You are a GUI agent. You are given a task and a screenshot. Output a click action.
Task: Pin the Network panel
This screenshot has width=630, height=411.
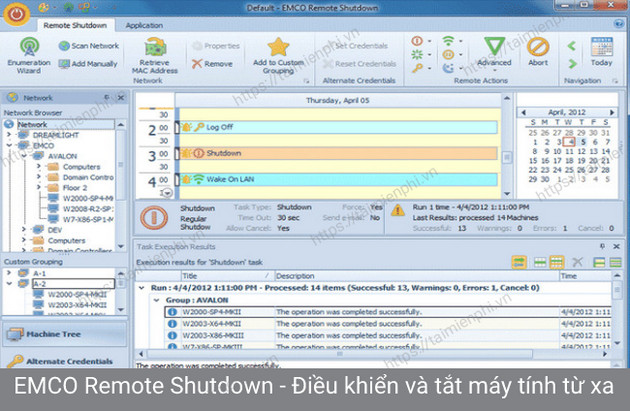pyautogui.click(x=107, y=98)
